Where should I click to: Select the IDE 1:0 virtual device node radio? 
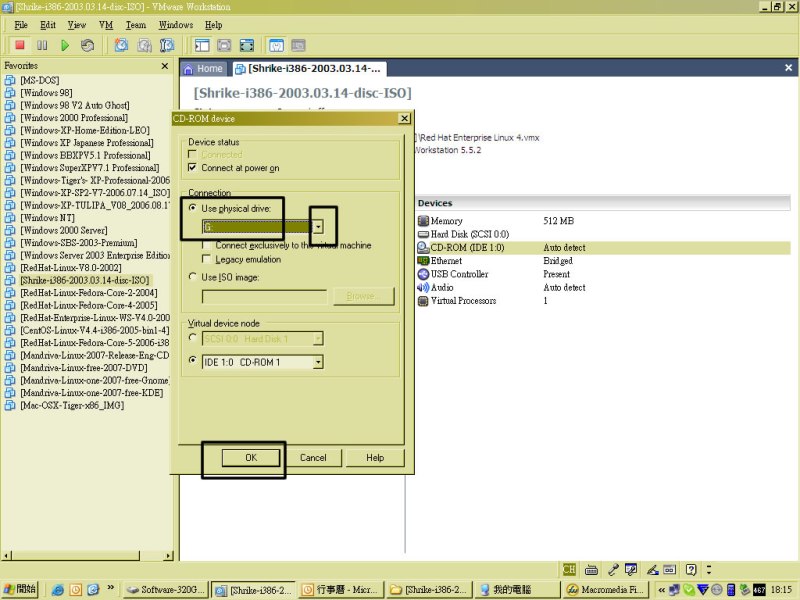click(192, 360)
